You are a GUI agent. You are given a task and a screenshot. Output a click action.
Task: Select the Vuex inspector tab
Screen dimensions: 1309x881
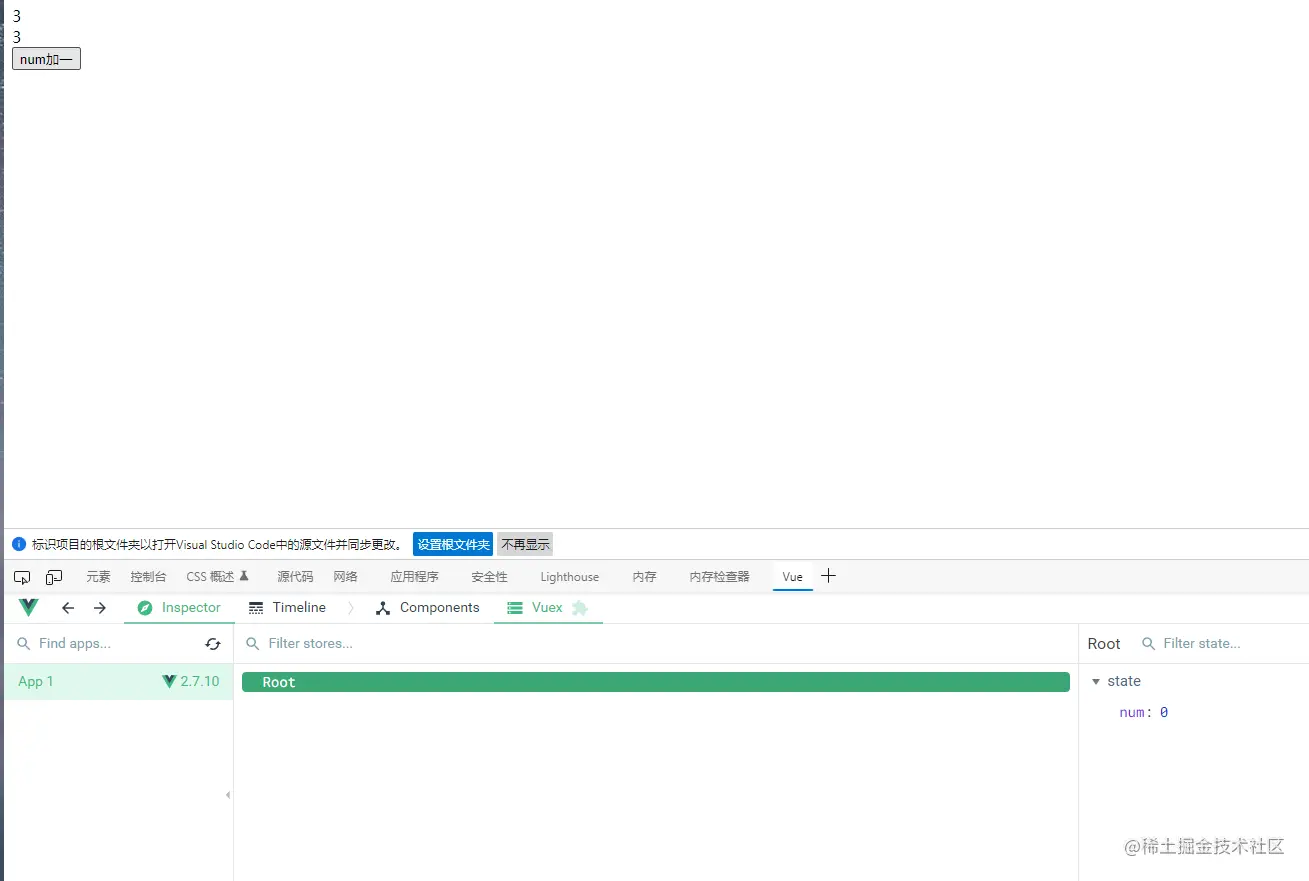(548, 608)
